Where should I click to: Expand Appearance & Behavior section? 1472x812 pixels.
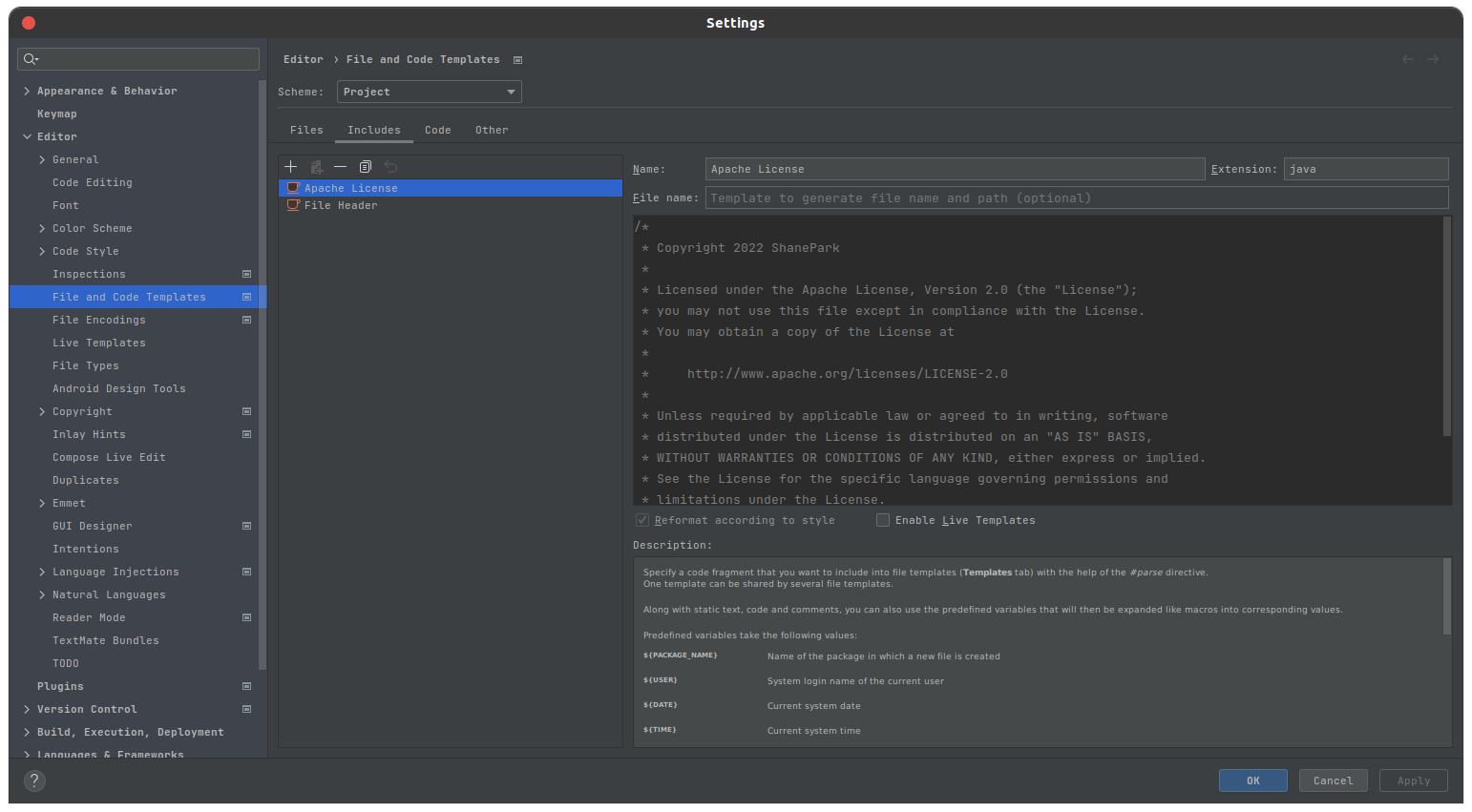[x=27, y=91]
